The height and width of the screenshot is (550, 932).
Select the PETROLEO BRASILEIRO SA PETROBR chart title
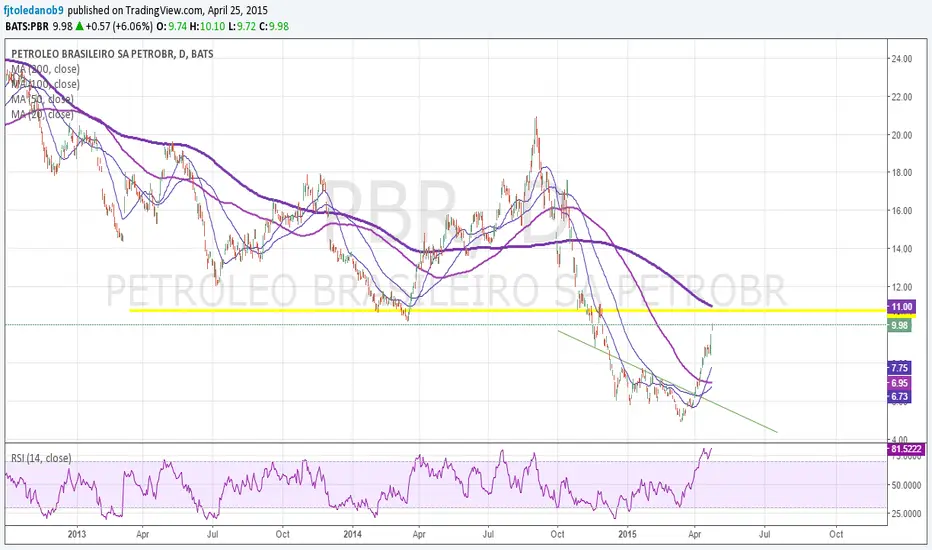pos(112,54)
